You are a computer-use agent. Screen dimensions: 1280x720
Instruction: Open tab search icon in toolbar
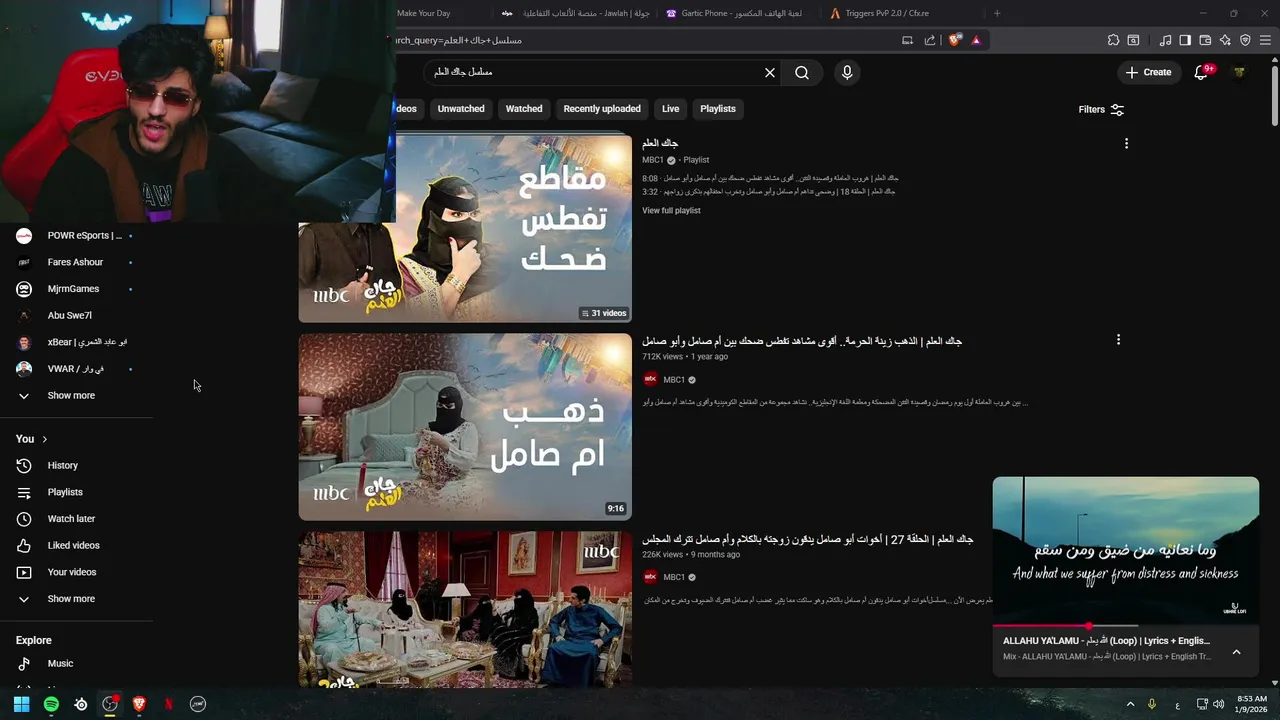coord(1133,40)
